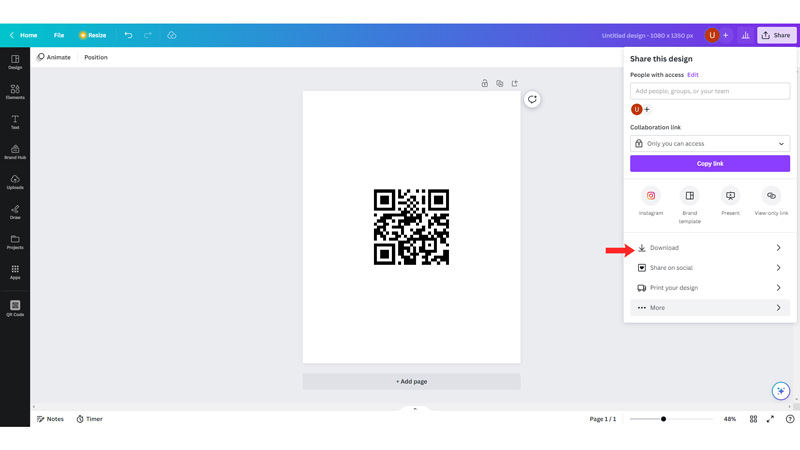Screen dimensions: 800x450
Task: Open the File menu
Action: (59, 35)
